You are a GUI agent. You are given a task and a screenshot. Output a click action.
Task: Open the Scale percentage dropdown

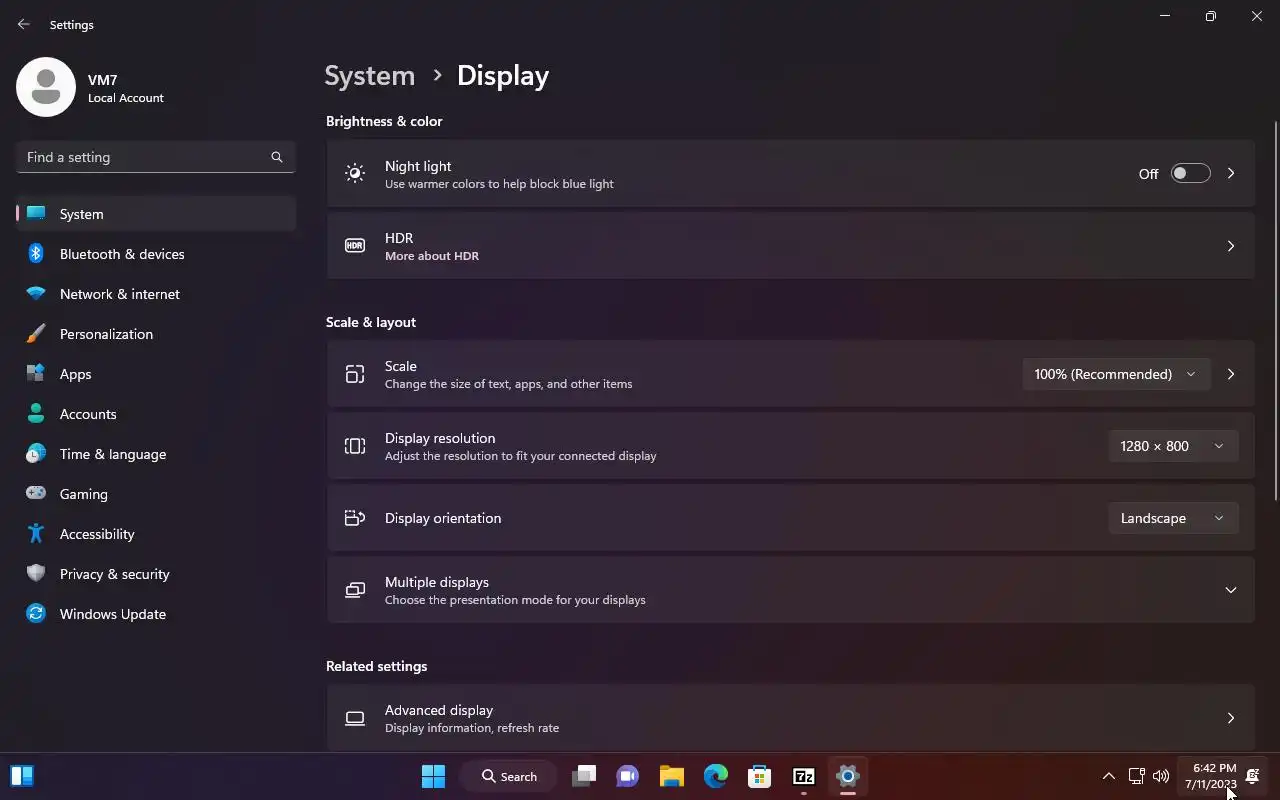pos(1116,374)
